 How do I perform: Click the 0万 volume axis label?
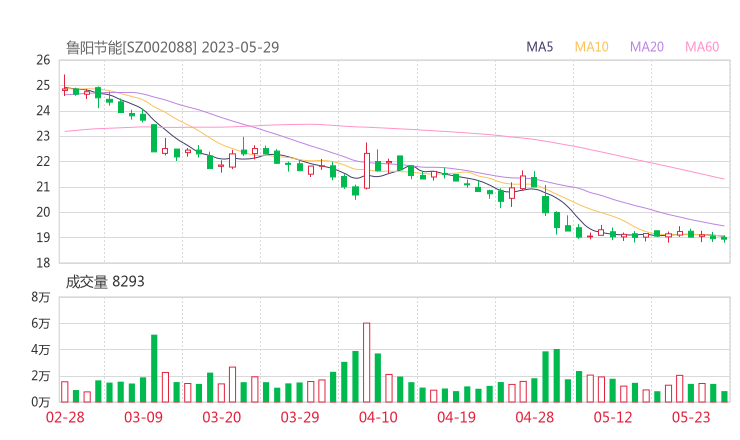tap(41, 402)
